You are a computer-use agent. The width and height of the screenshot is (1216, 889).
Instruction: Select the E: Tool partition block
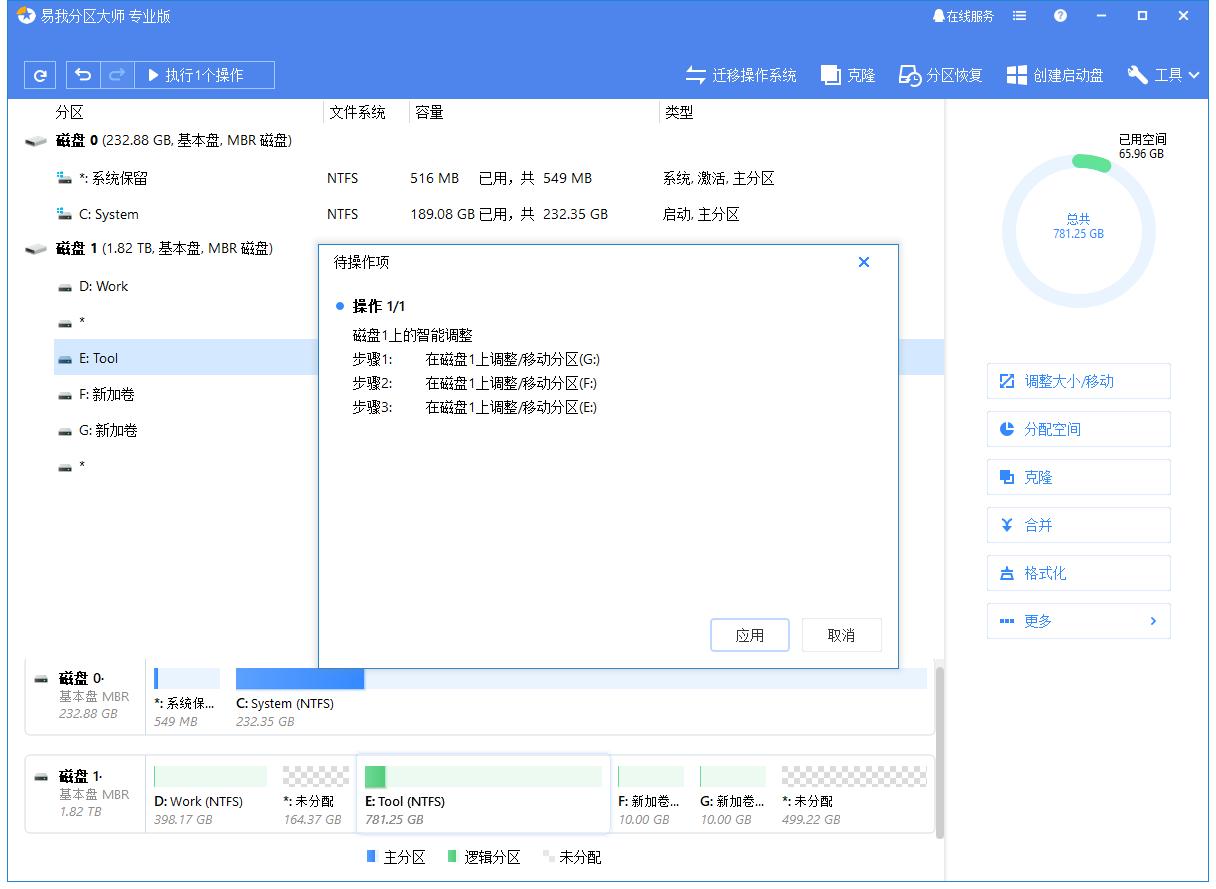coord(483,795)
